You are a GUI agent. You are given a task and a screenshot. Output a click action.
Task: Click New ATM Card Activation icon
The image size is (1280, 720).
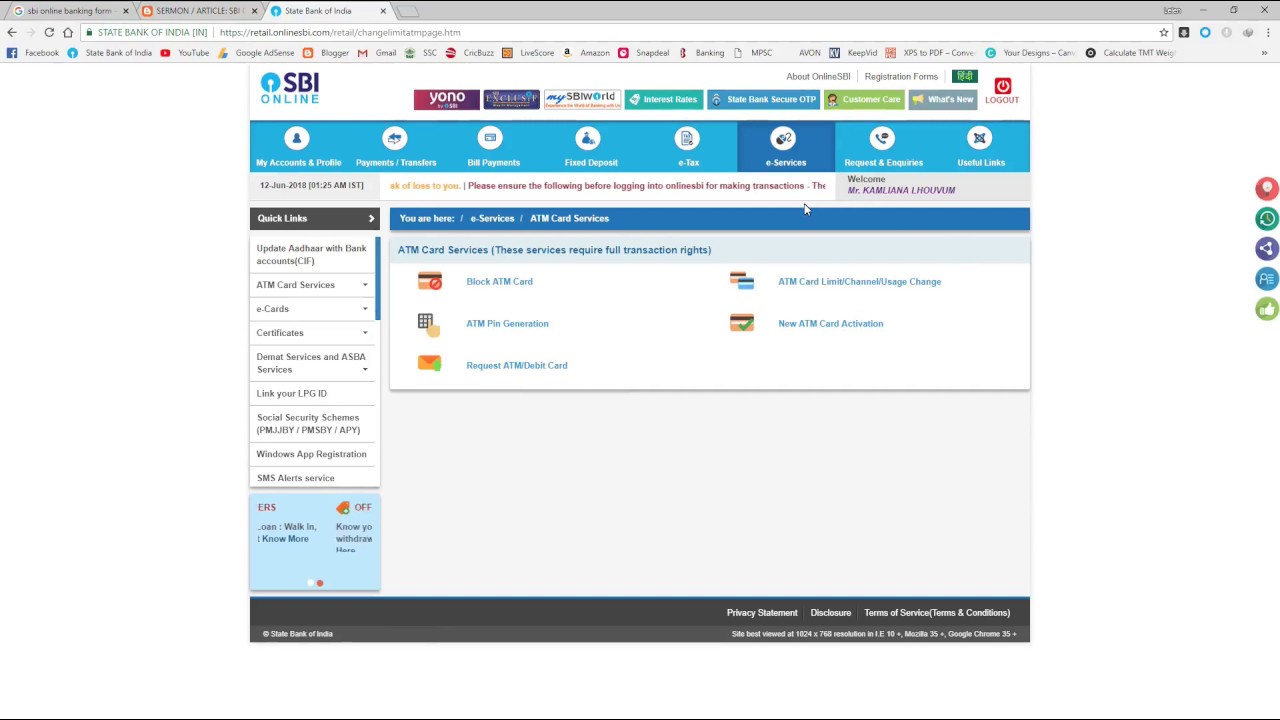click(742, 323)
